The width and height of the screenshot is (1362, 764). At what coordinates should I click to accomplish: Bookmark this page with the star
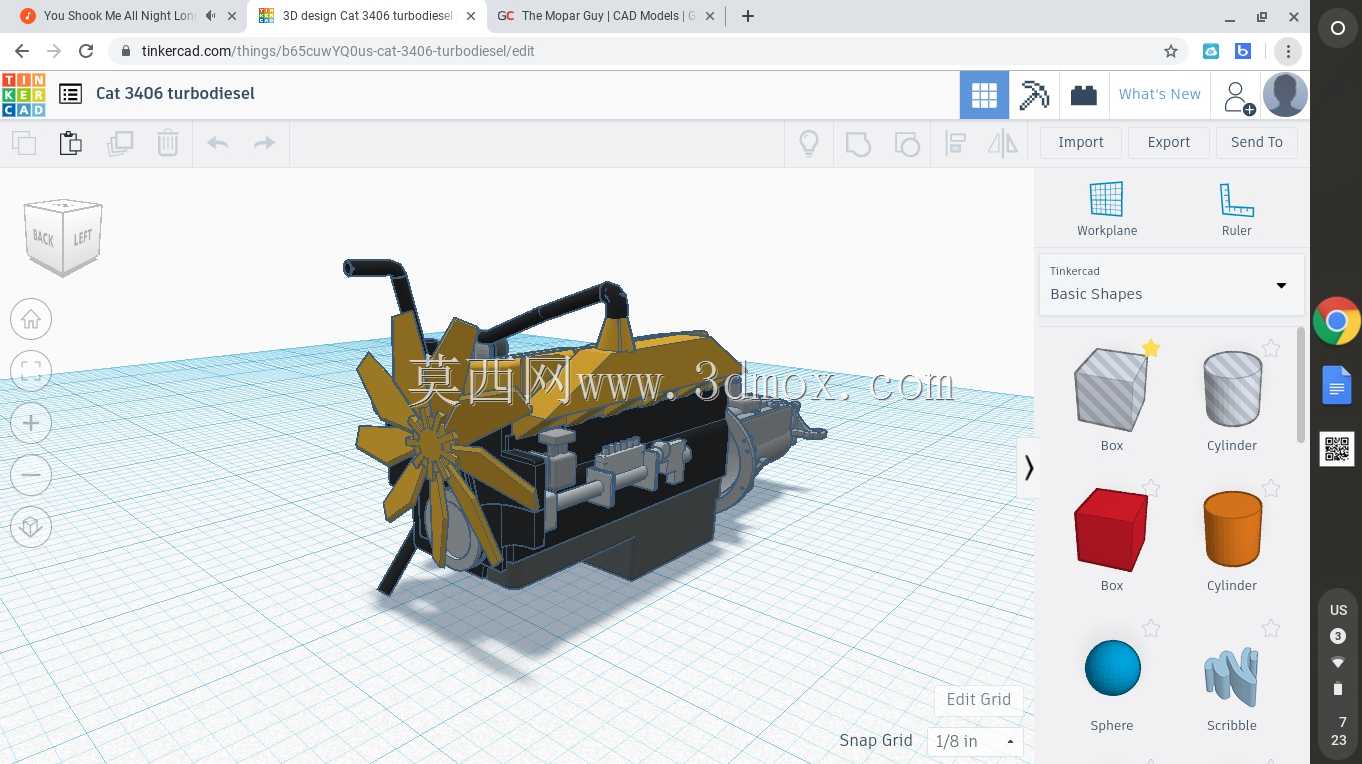point(1171,51)
